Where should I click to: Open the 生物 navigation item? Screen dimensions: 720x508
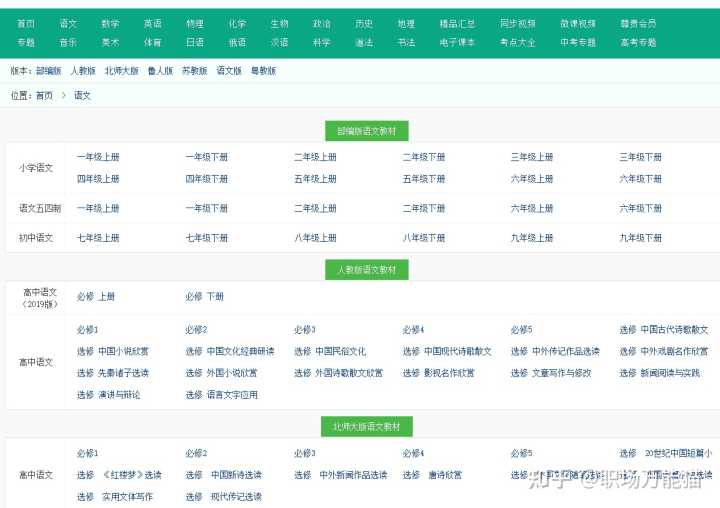pos(279,23)
